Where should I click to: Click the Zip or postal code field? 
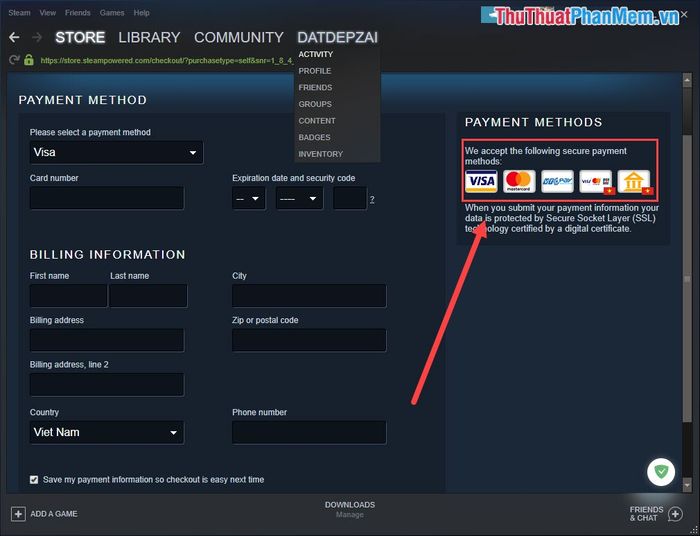coord(309,340)
